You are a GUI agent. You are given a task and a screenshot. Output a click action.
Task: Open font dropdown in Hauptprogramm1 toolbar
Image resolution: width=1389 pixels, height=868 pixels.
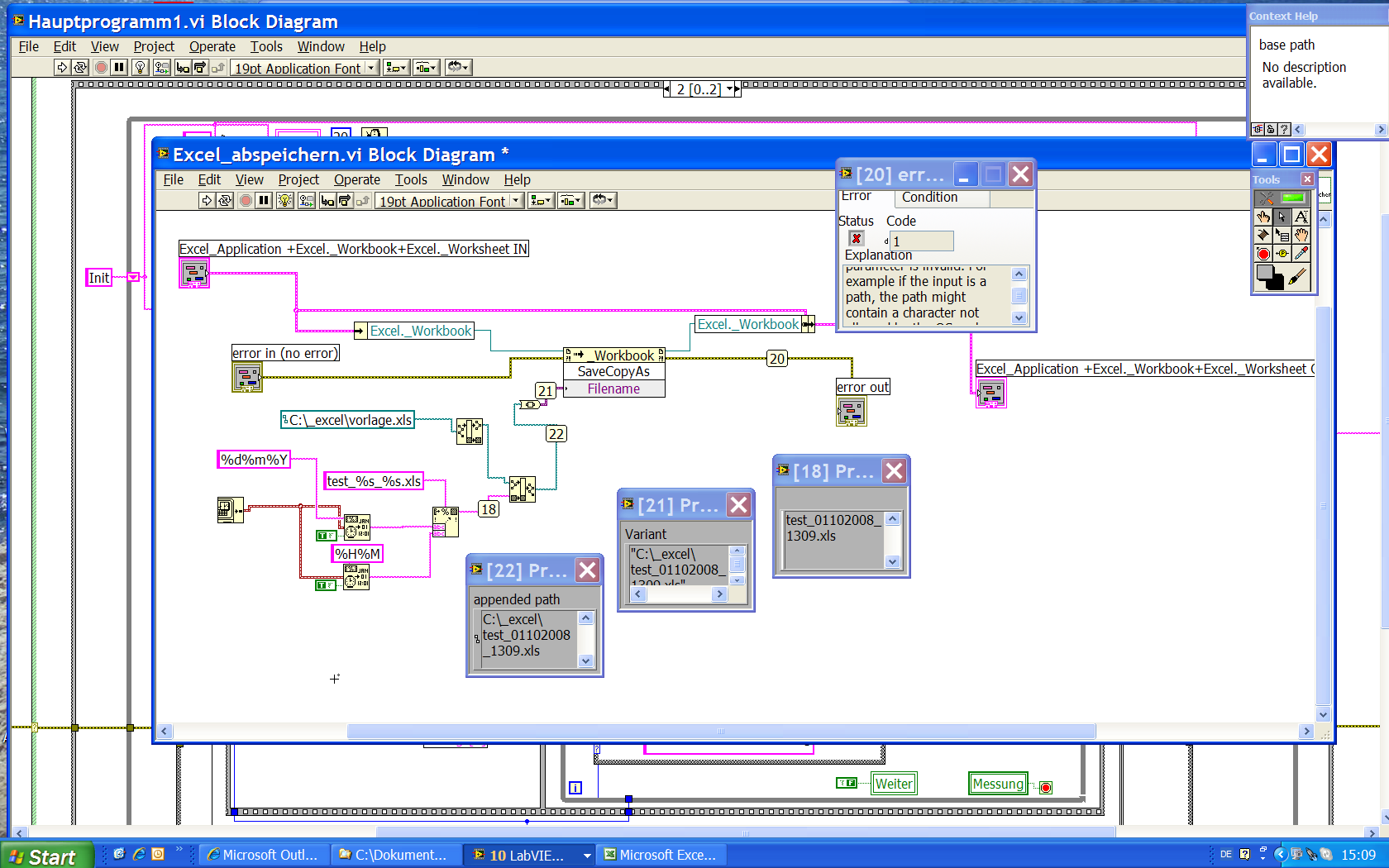coord(304,68)
